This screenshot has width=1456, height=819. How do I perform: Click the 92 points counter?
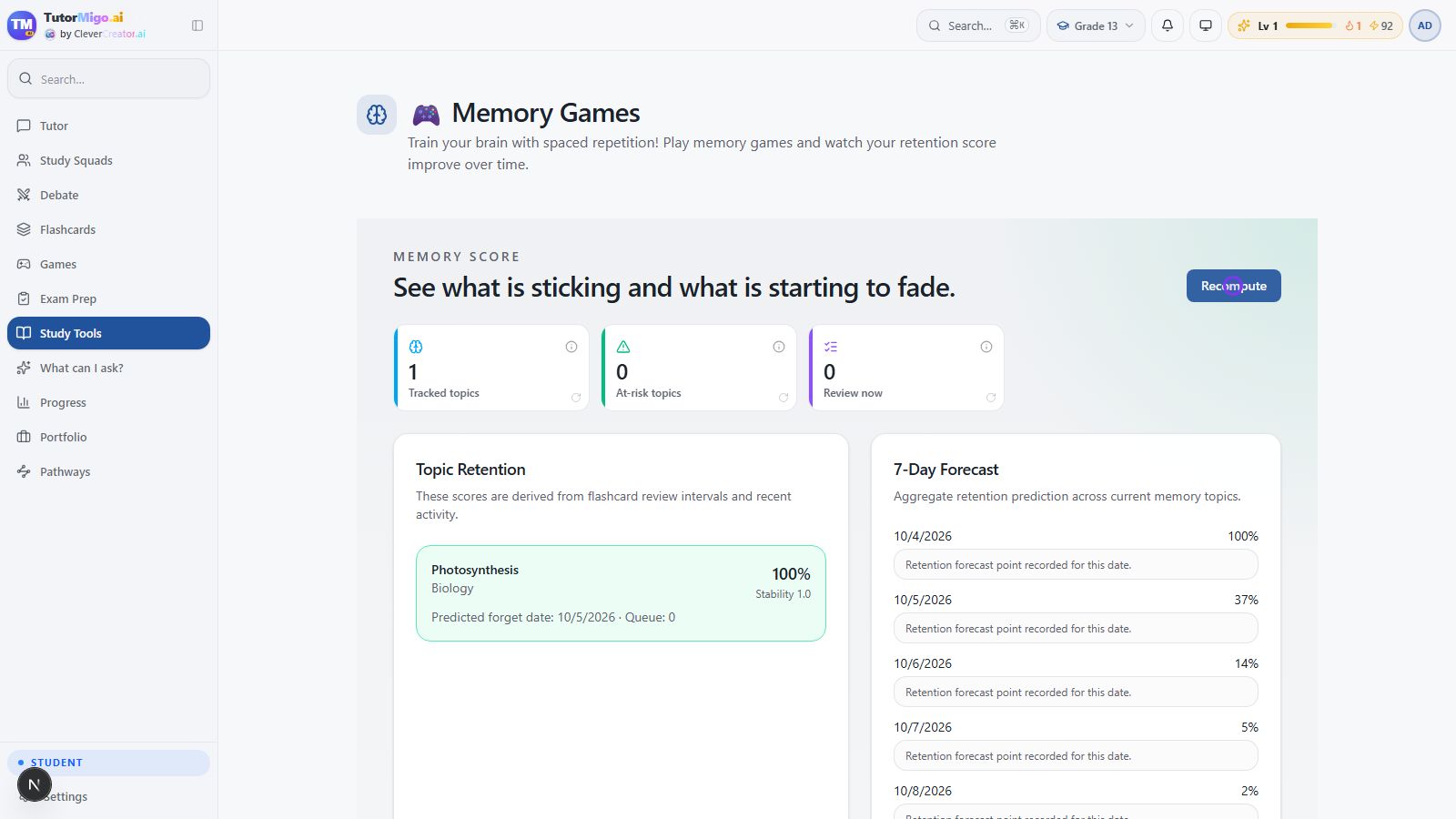(1380, 25)
